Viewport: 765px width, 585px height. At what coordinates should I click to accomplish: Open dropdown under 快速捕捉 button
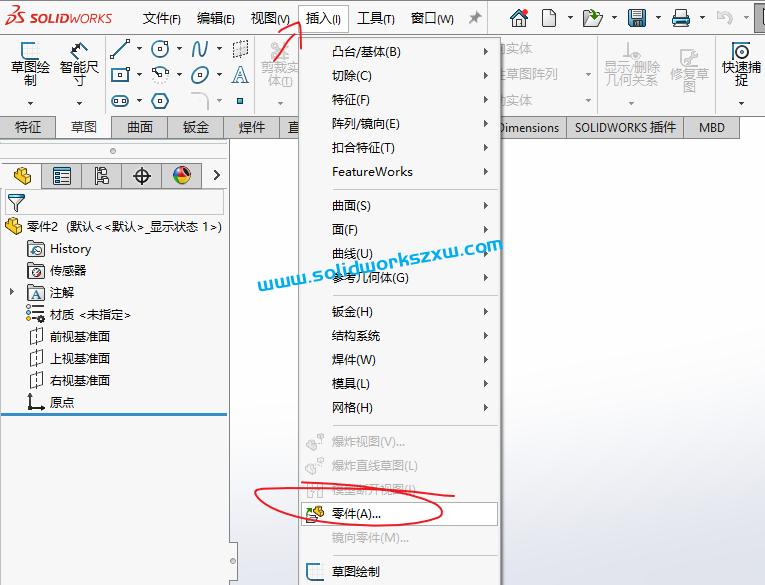point(741,103)
